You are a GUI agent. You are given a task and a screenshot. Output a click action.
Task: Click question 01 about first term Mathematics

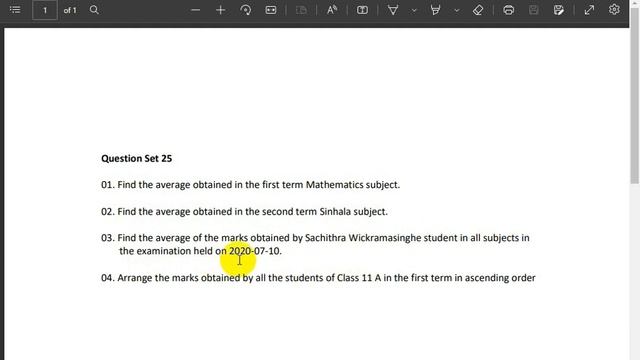coord(251,185)
